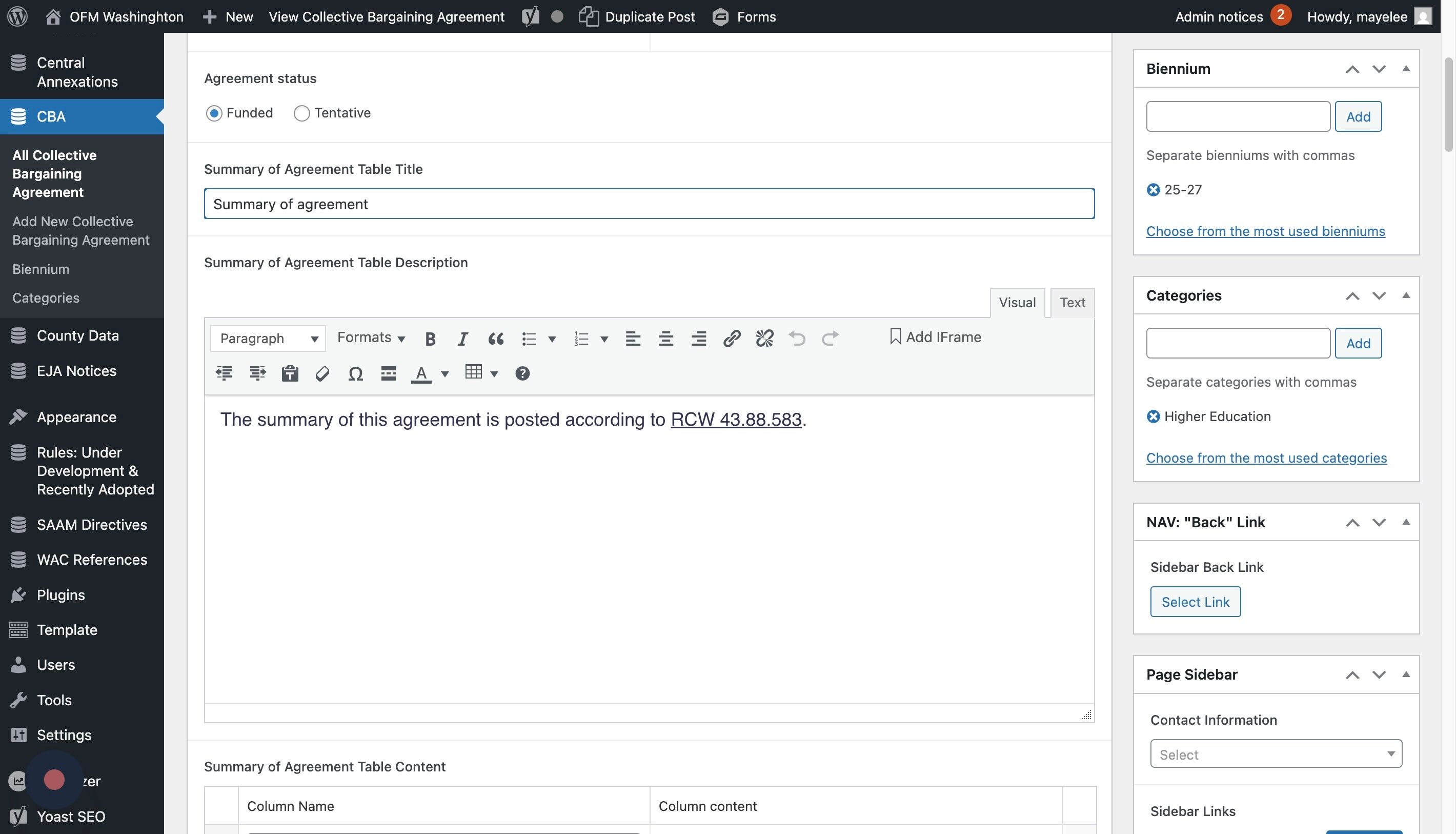Click paste as text clipboard icon

tap(290, 374)
